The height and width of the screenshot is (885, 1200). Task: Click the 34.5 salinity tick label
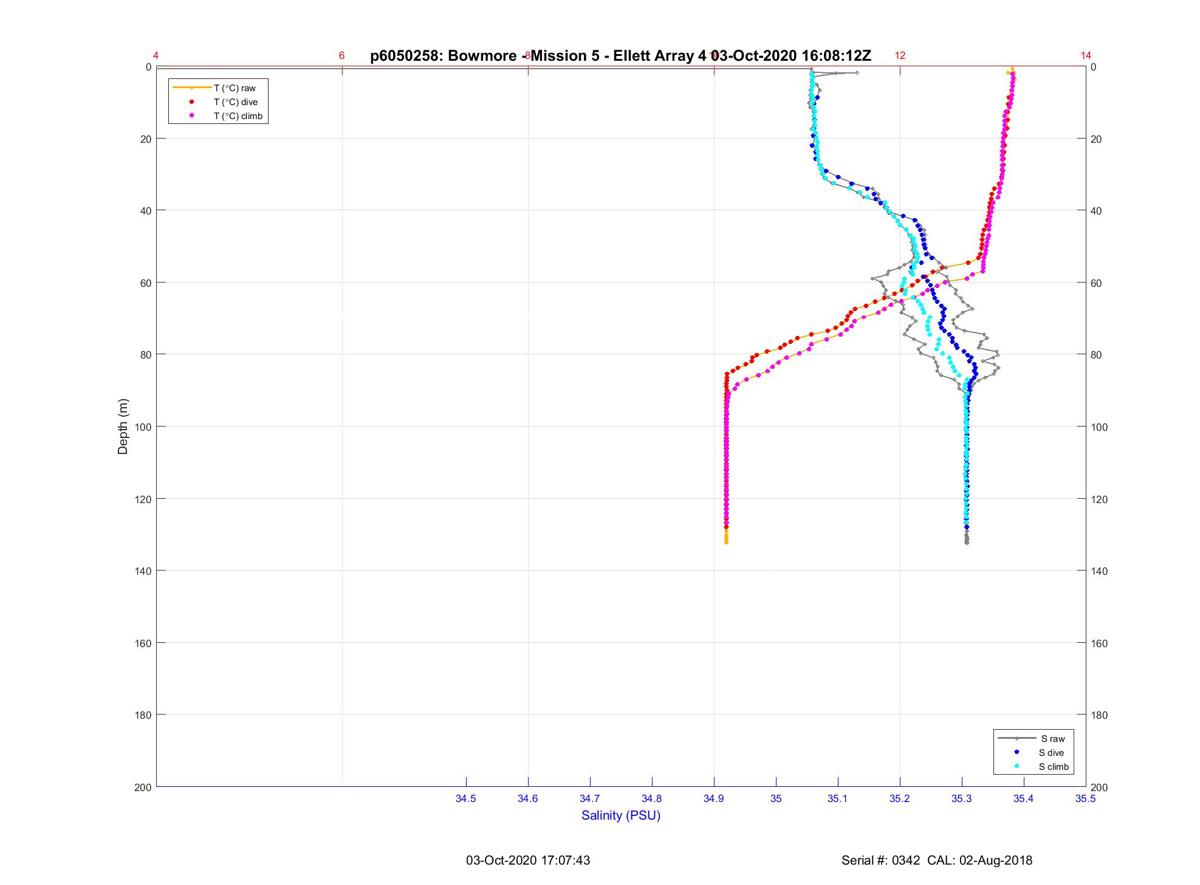pyautogui.click(x=466, y=799)
